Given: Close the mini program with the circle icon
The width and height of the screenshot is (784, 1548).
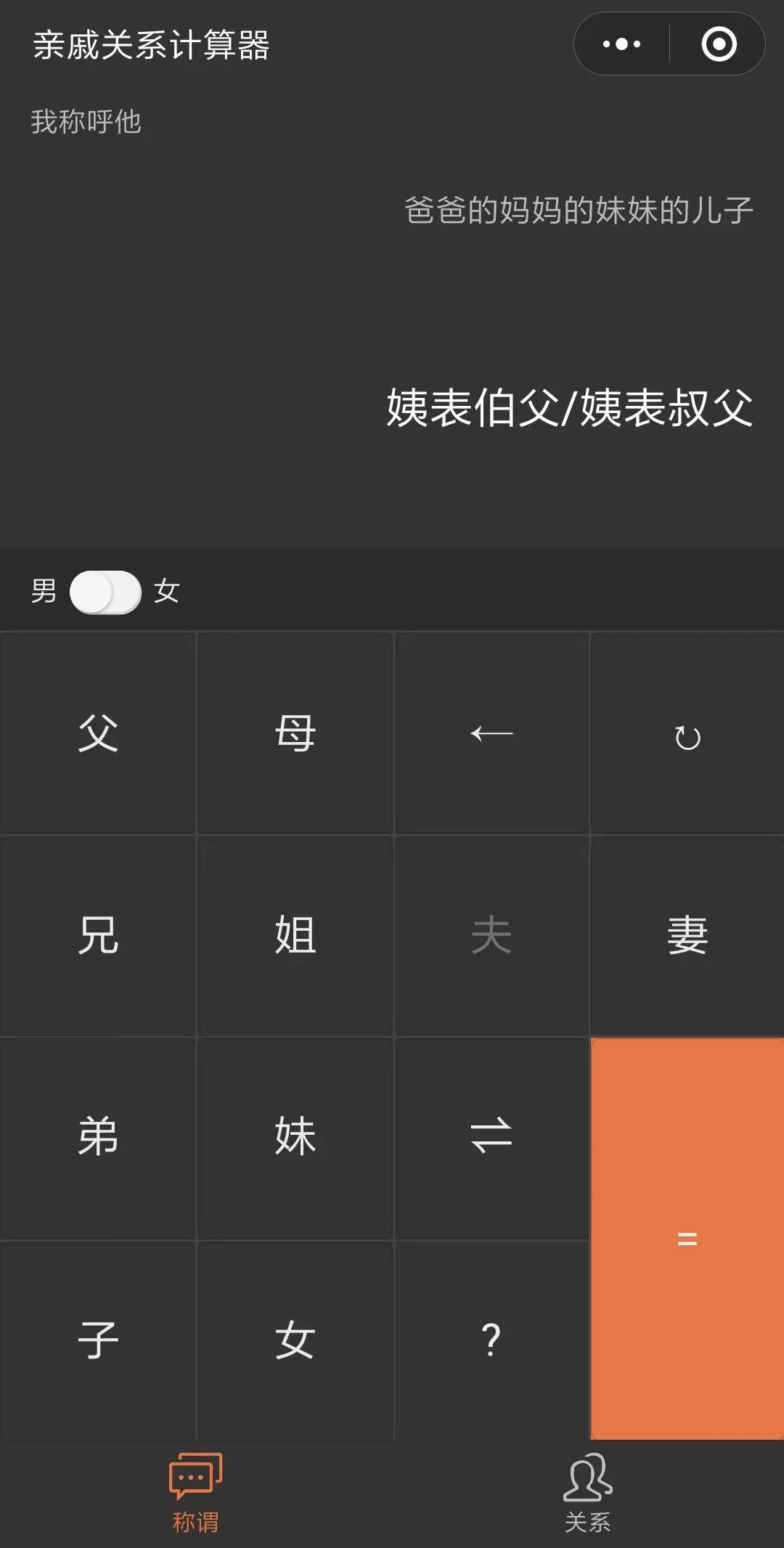Looking at the screenshot, I should pyautogui.click(x=719, y=44).
